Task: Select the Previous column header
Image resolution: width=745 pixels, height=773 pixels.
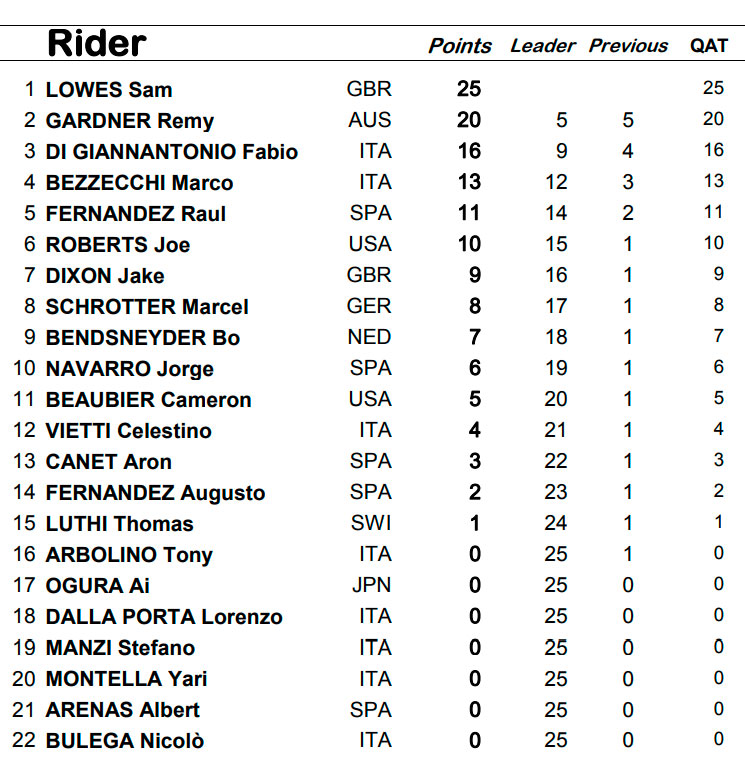Action: point(628,46)
